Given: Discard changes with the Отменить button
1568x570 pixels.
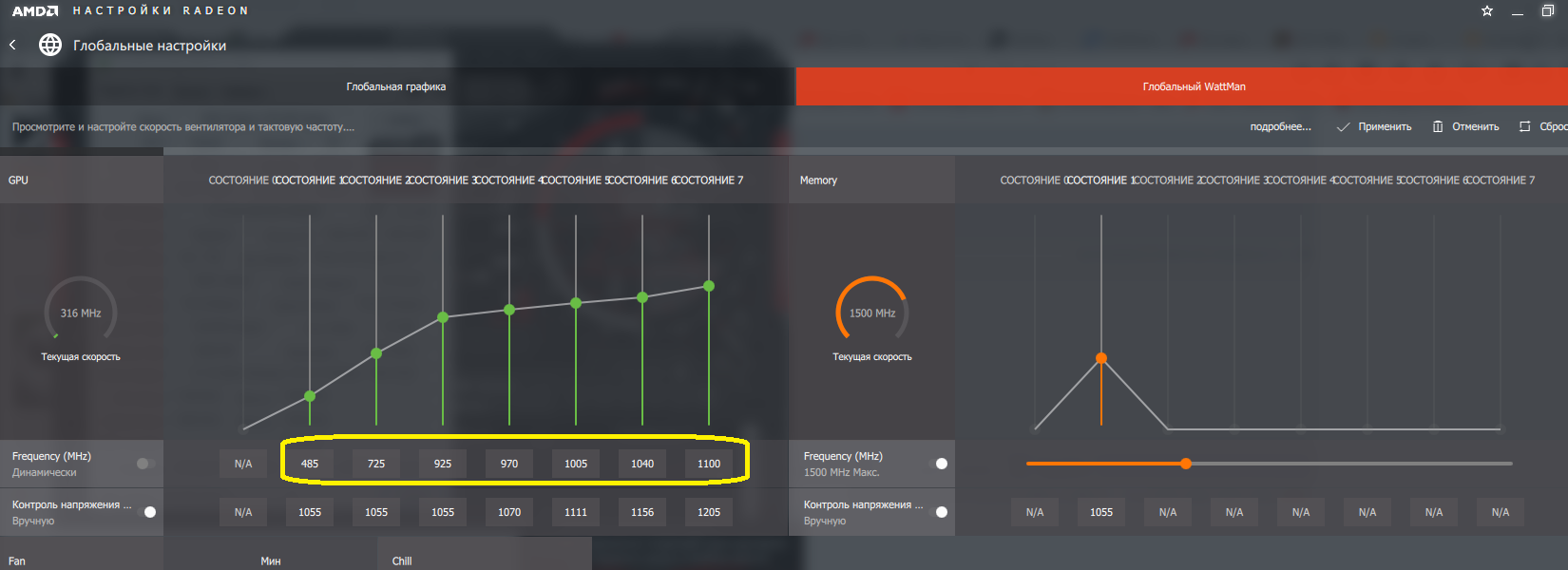Looking at the screenshot, I should coord(1465,126).
